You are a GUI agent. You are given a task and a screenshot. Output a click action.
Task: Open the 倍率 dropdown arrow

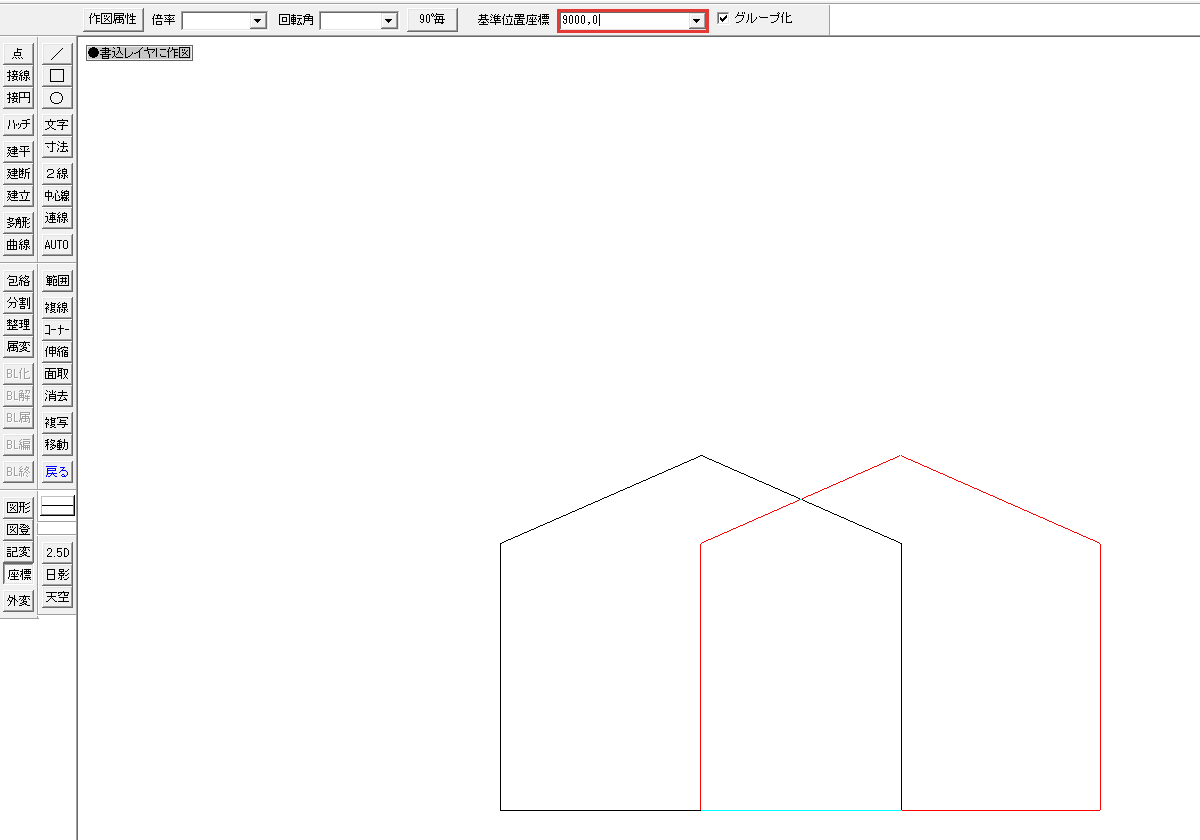tap(257, 20)
